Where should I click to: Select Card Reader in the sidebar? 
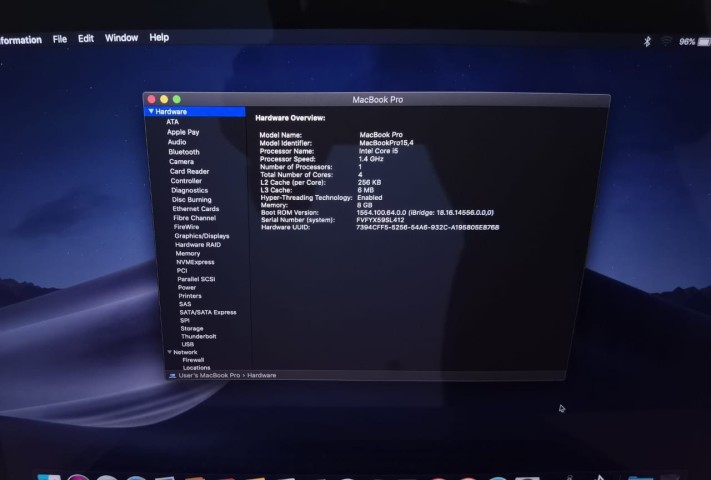tap(189, 171)
